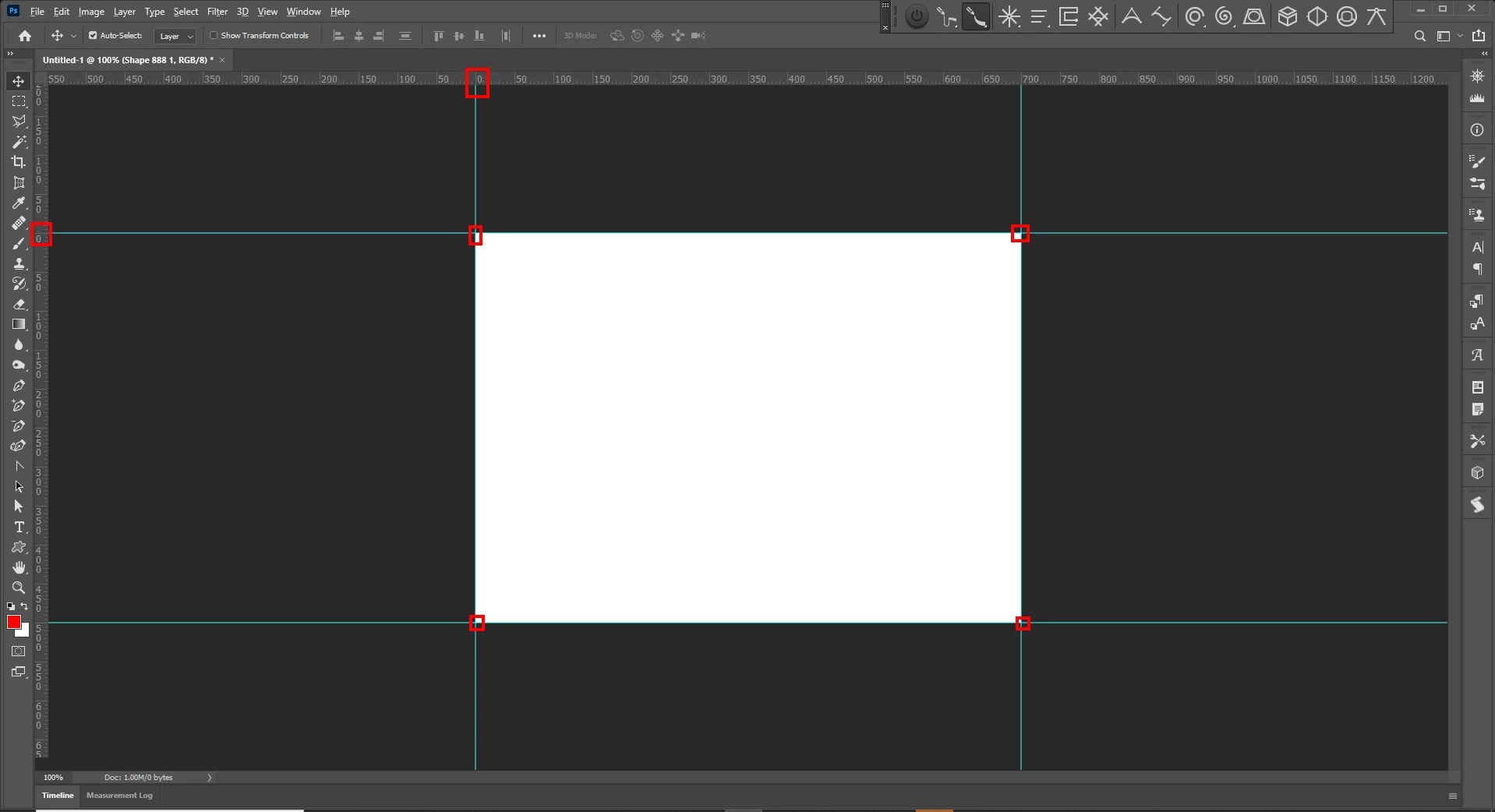Switch to the Measurement Log tab
Screen dimensions: 1495x812
119,796
